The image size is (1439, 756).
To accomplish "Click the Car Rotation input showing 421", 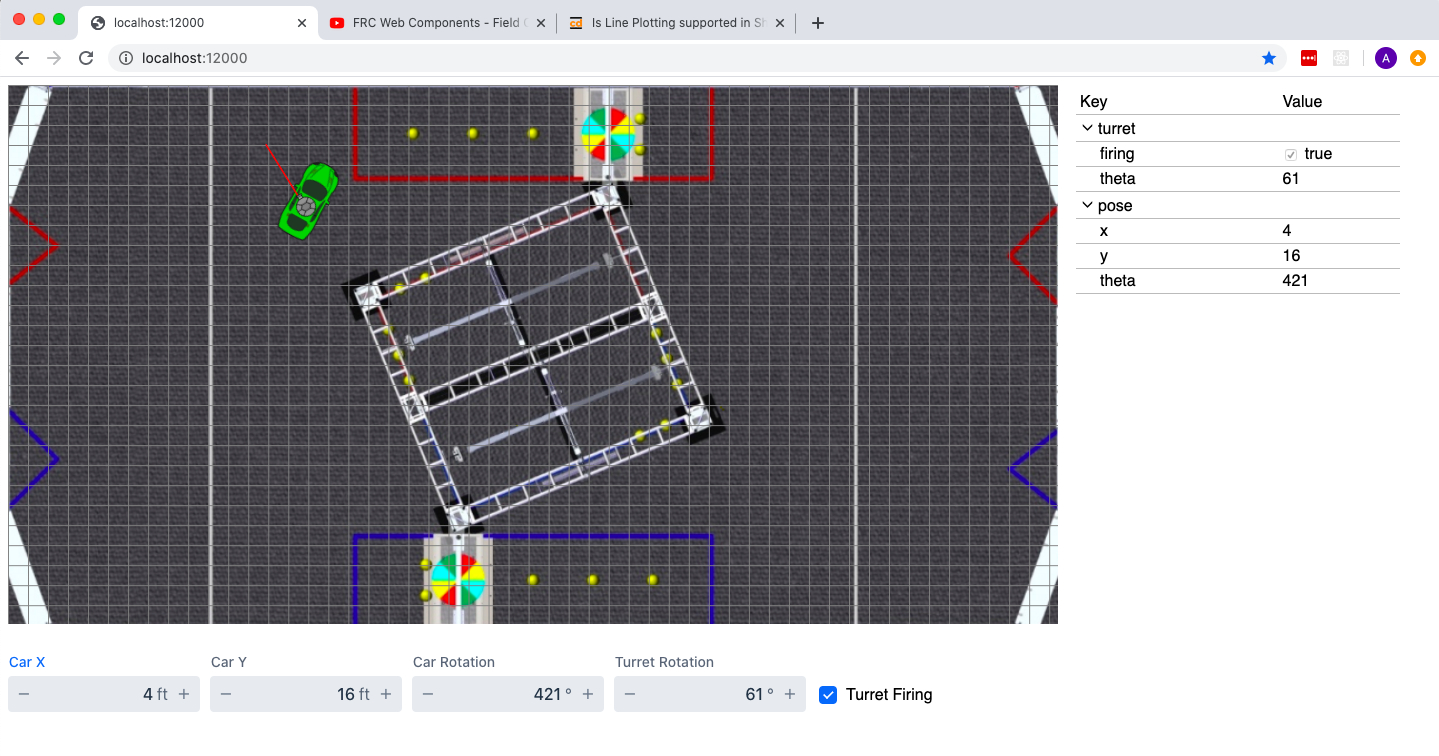I will 508,694.
